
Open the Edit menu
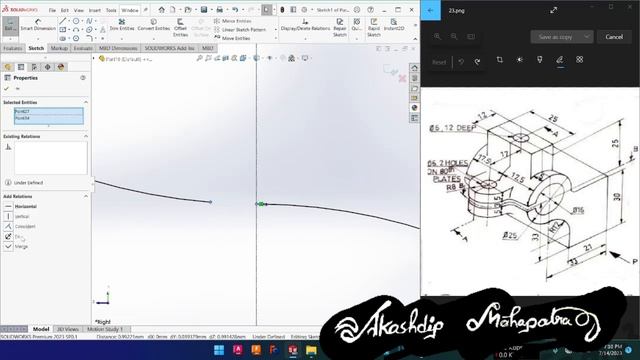(x=64, y=10)
